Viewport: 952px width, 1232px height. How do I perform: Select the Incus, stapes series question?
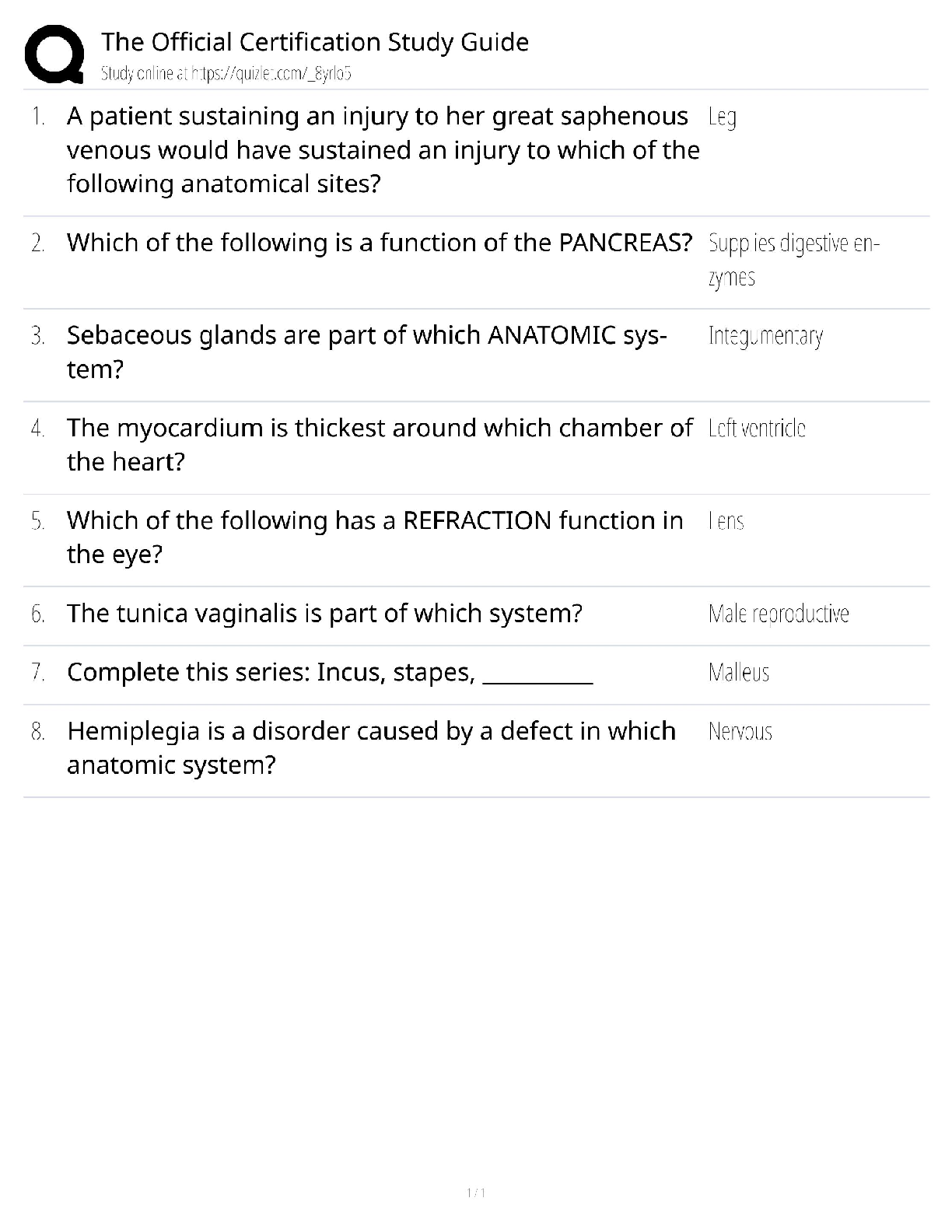(330, 672)
